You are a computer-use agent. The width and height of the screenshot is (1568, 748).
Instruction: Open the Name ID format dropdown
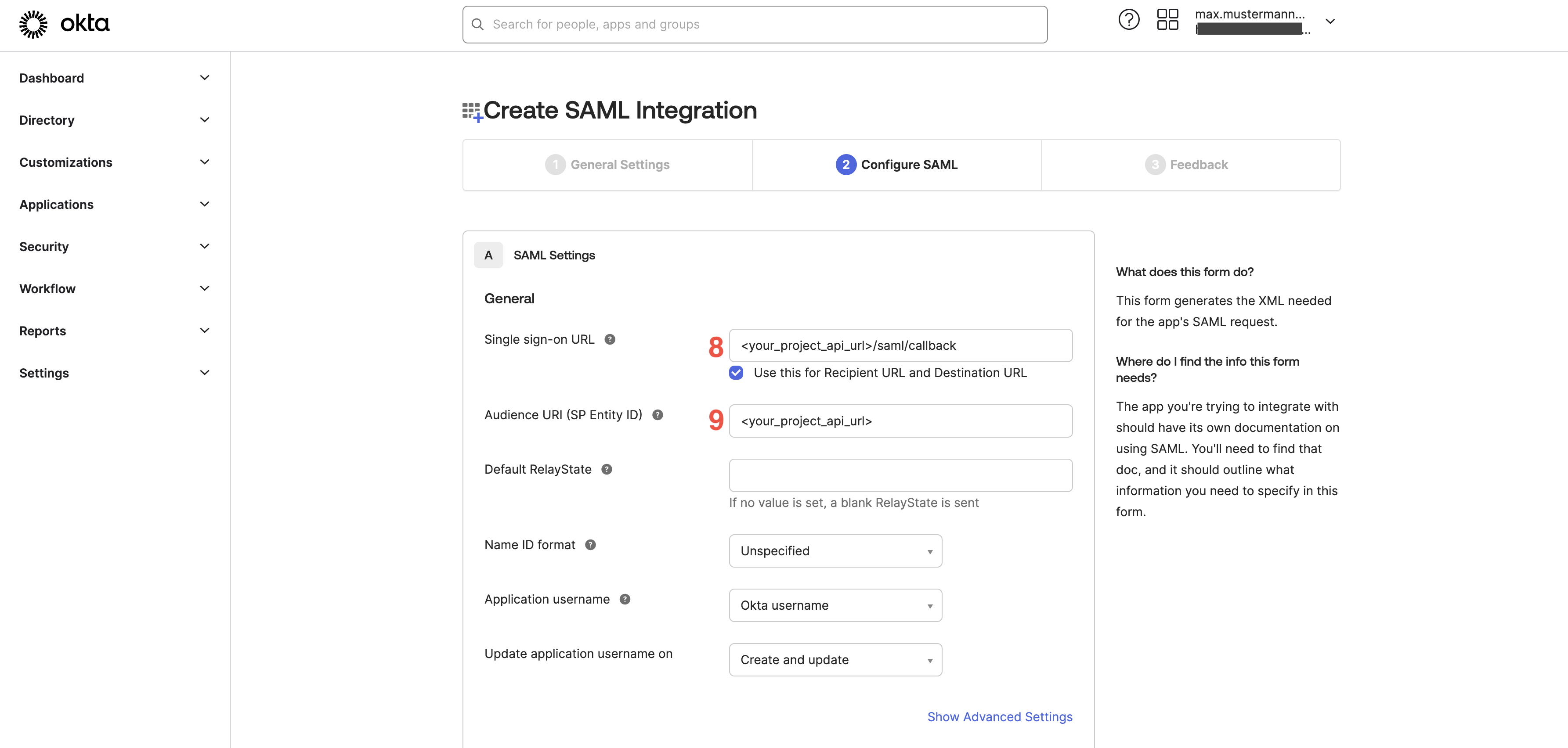(835, 551)
